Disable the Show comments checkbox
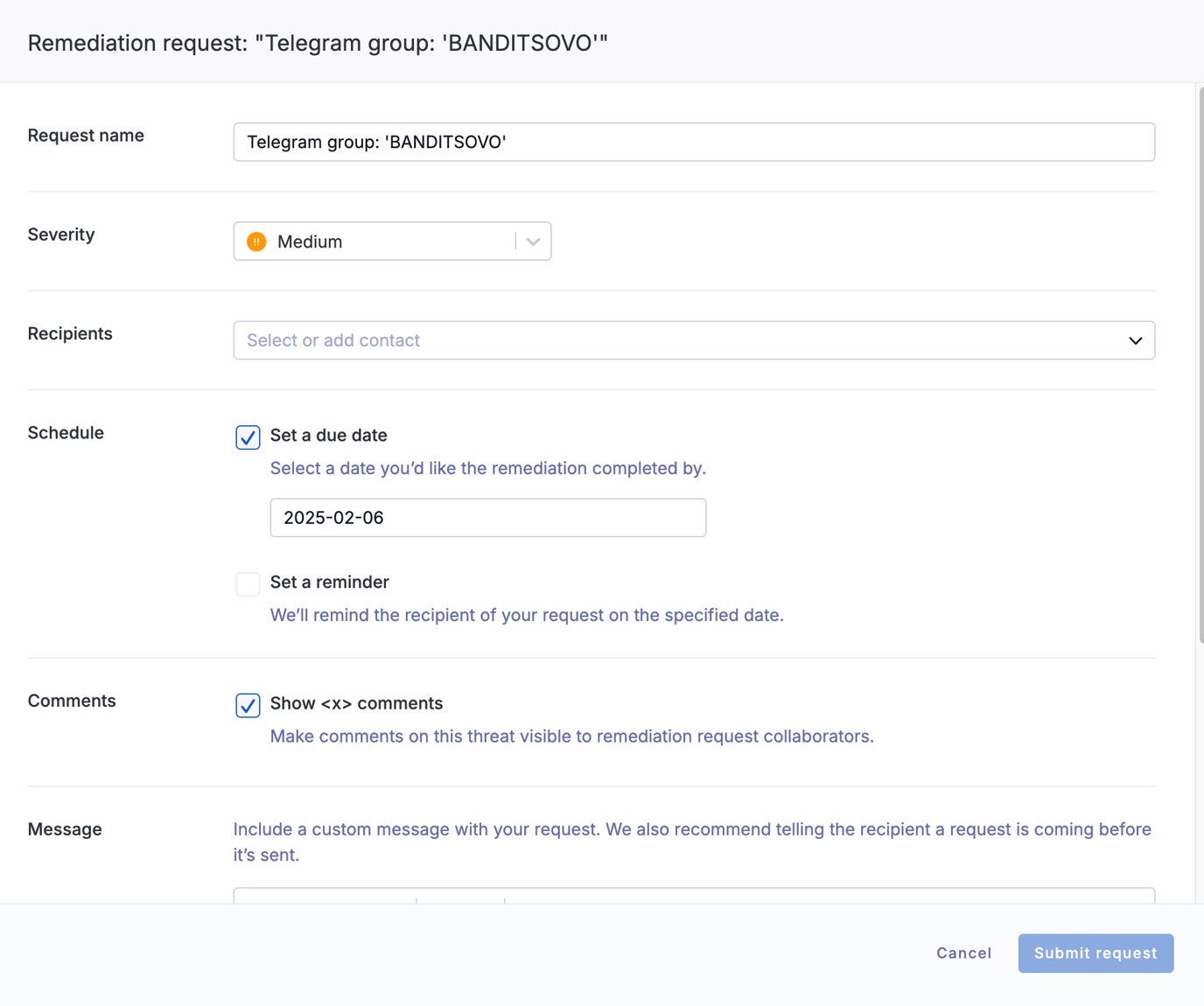1204x1006 pixels. pyautogui.click(x=248, y=705)
